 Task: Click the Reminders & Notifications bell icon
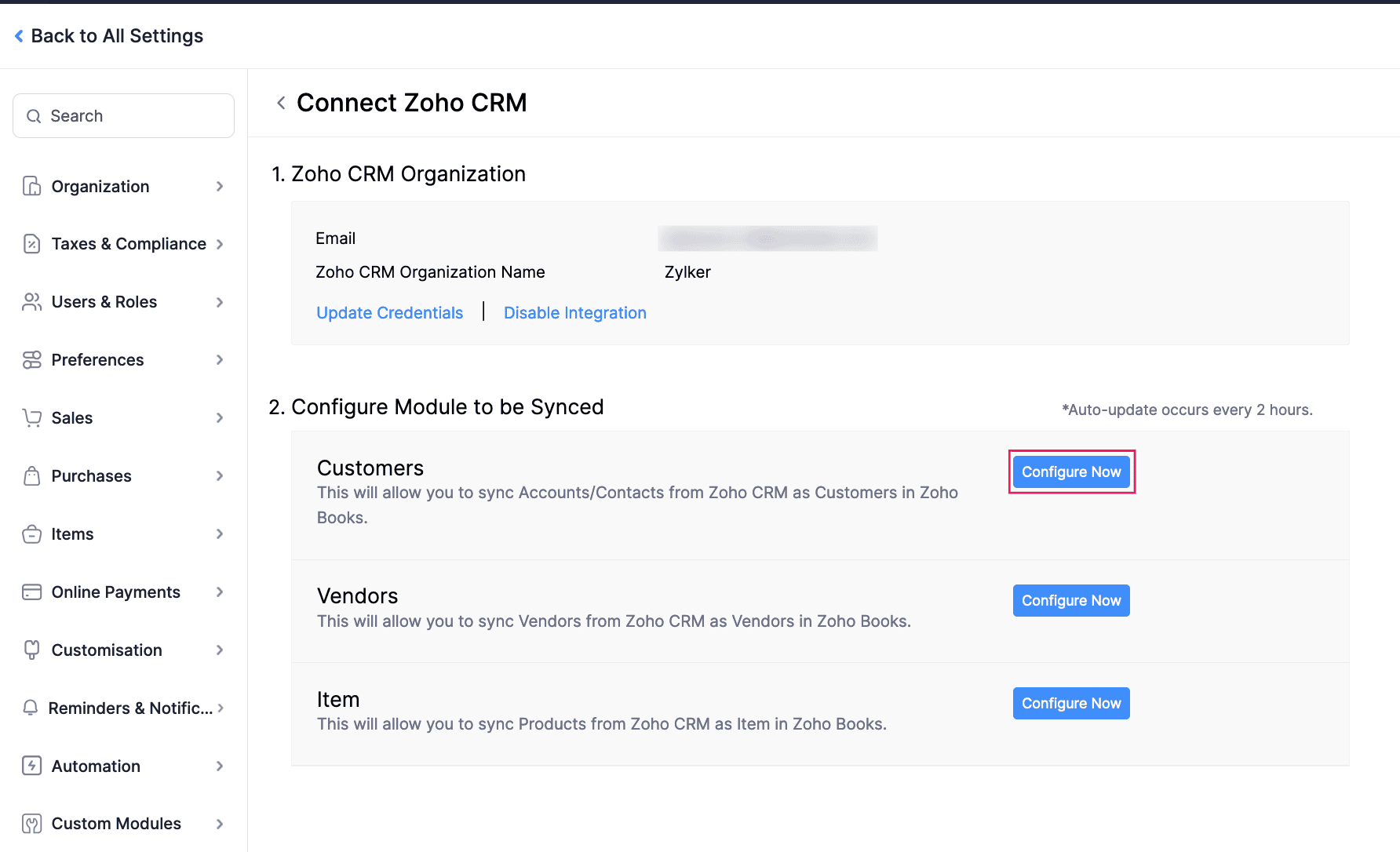tap(31, 708)
